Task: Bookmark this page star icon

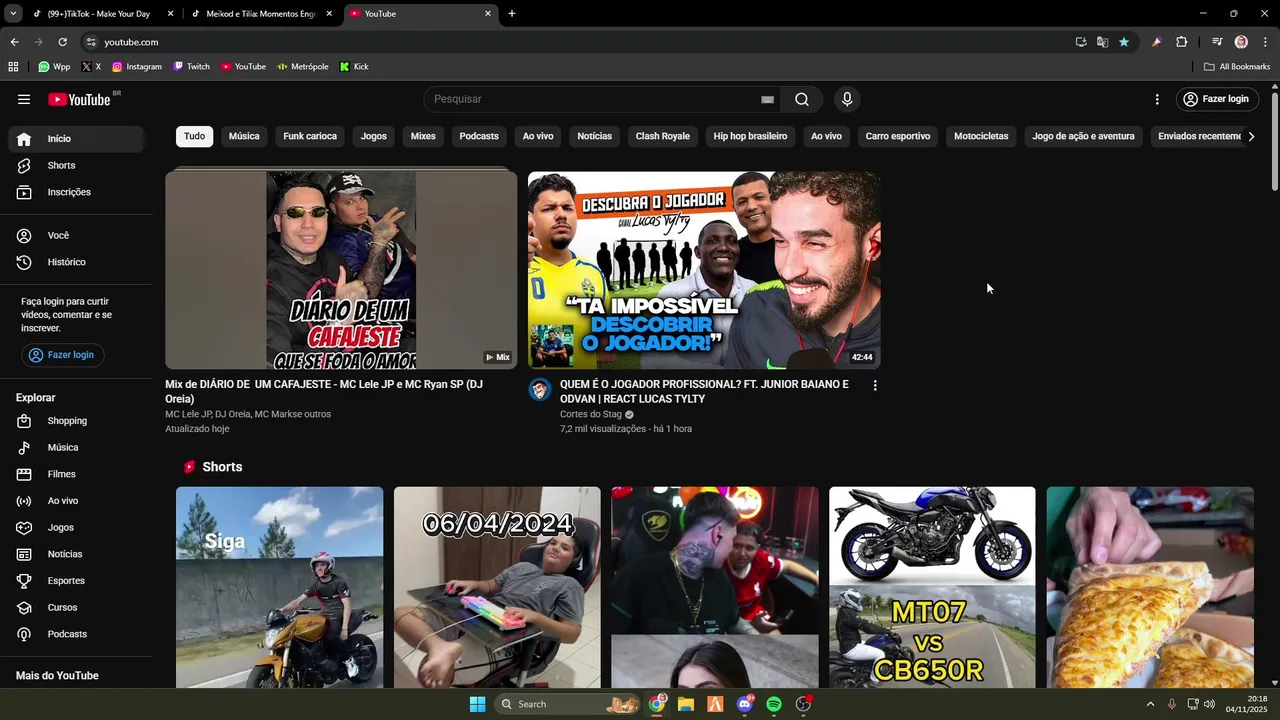Action: (1124, 42)
